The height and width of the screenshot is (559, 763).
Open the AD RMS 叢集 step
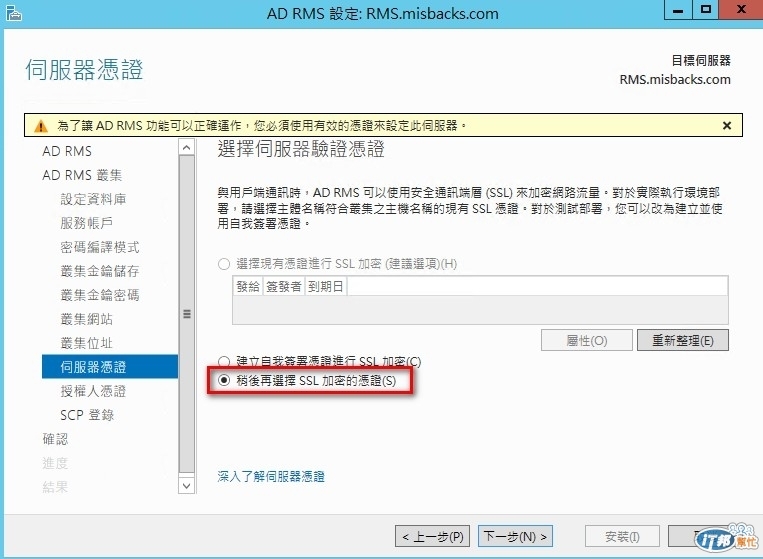click(x=82, y=175)
